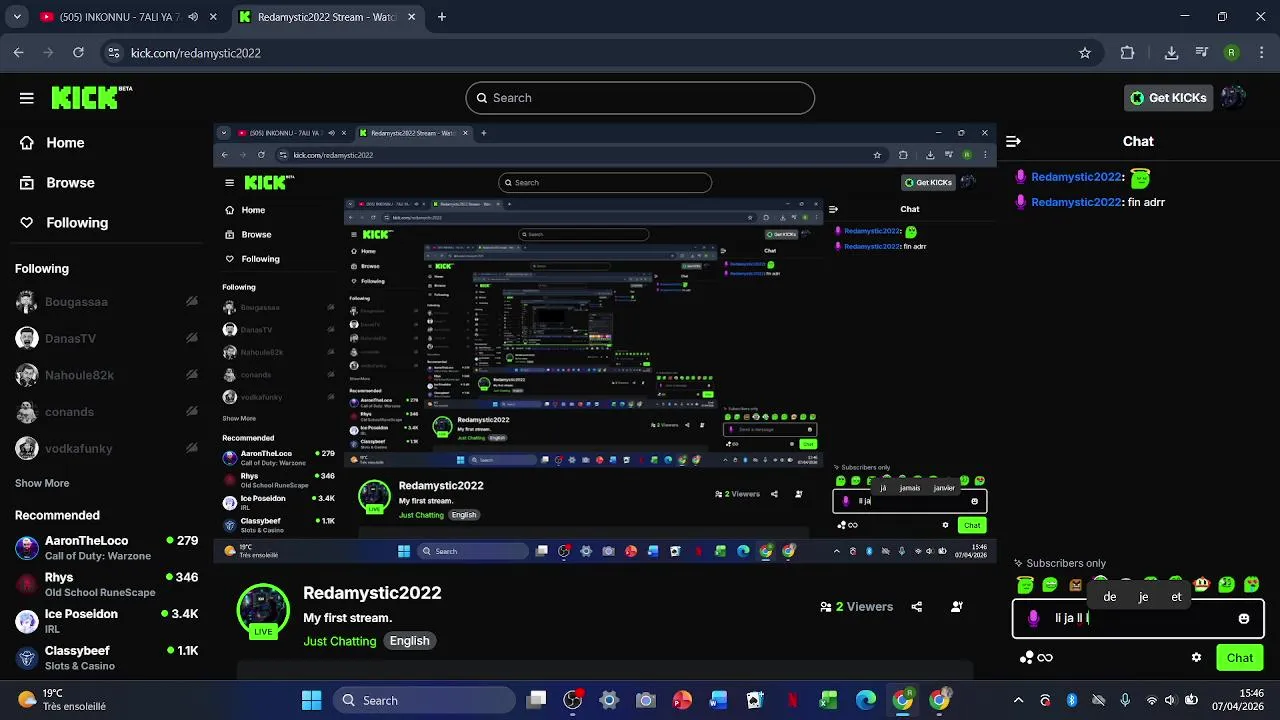Pick the mushroom hat subscriber emote
This screenshot has width=1280, height=720.
[x=1202, y=584]
